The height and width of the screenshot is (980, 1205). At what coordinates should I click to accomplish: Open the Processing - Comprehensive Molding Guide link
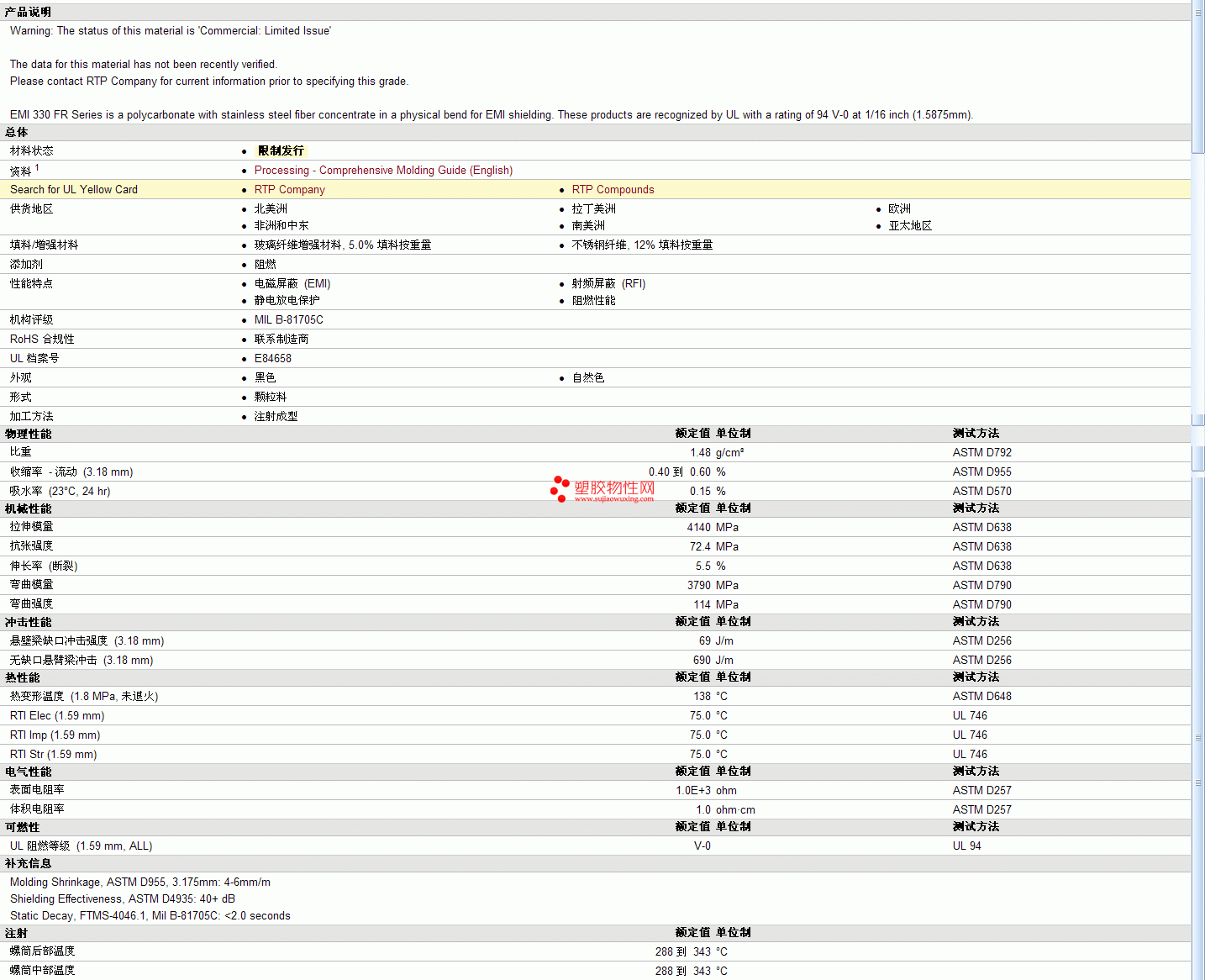[383, 170]
